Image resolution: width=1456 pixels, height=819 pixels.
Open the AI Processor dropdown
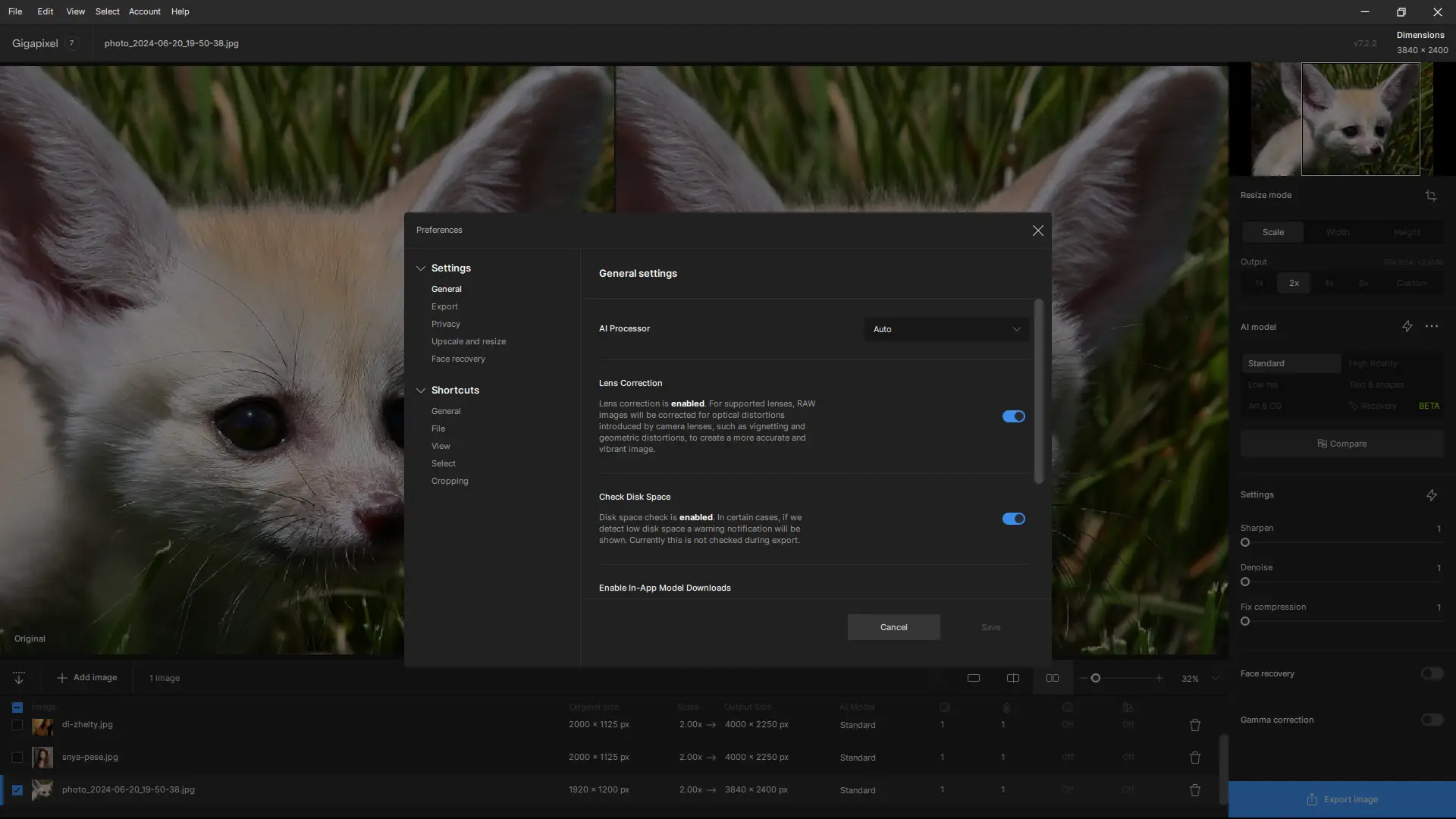[946, 329]
